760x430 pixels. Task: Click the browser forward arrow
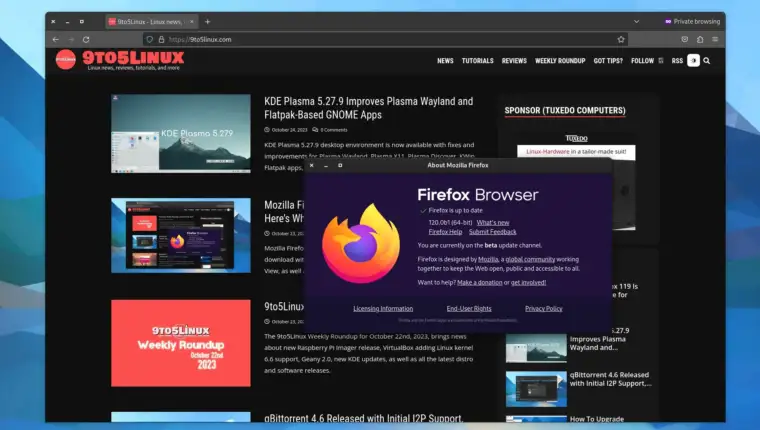[x=71, y=39]
